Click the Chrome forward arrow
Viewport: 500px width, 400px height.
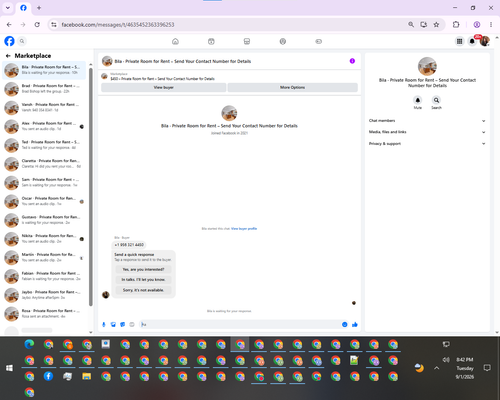pyautogui.click(x=23, y=25)
